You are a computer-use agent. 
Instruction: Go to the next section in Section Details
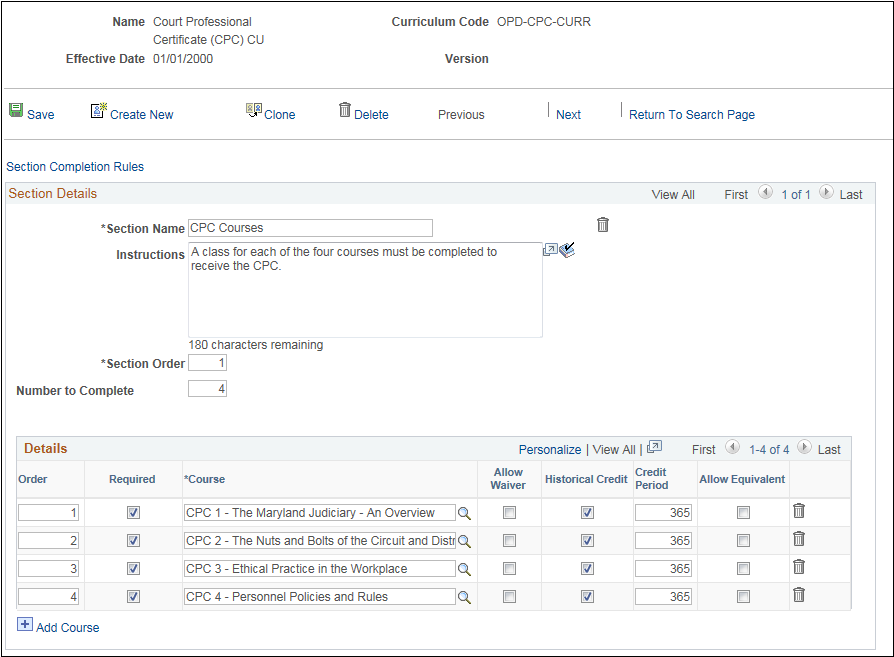coord(826,192)
